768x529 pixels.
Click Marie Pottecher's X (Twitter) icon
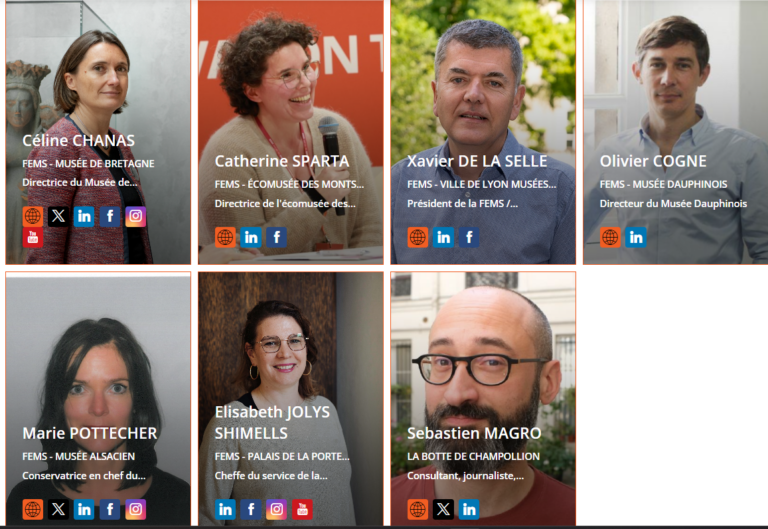(x=58, y=509)
